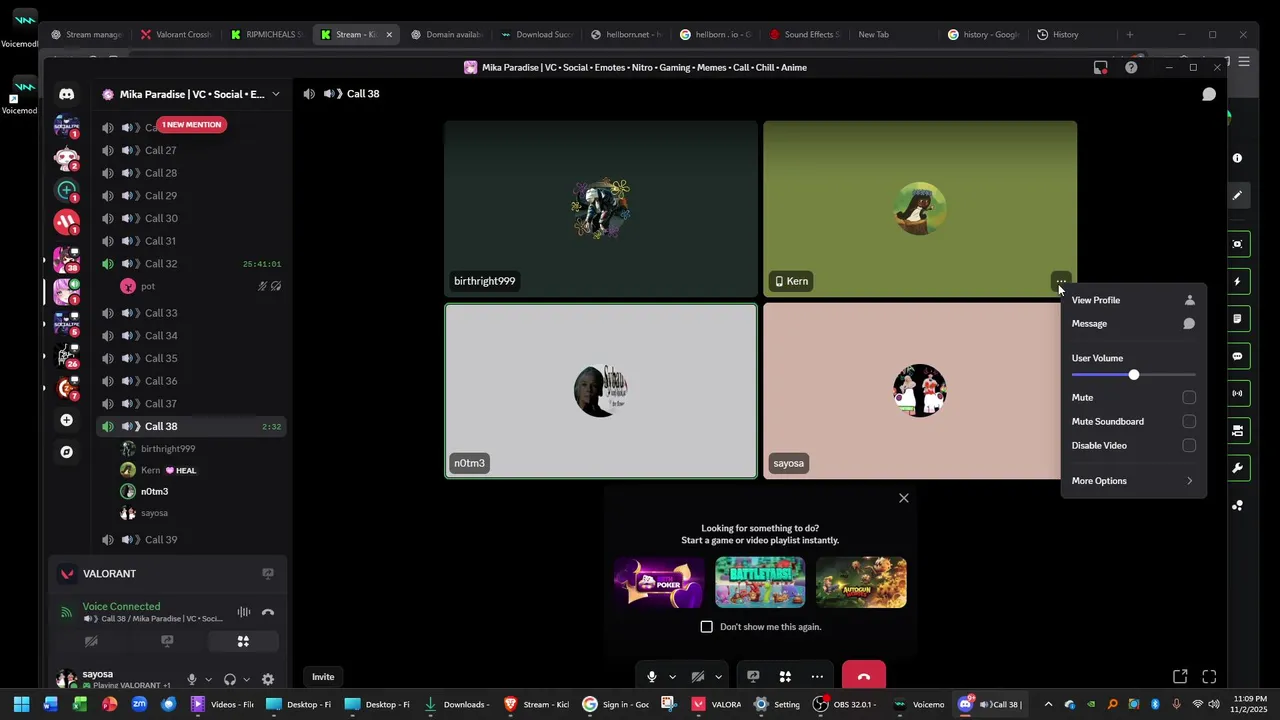The image size is (1280, 720).
Task: Click the three-dots options on Kern's tile
Action: (x=1061, y=281)
